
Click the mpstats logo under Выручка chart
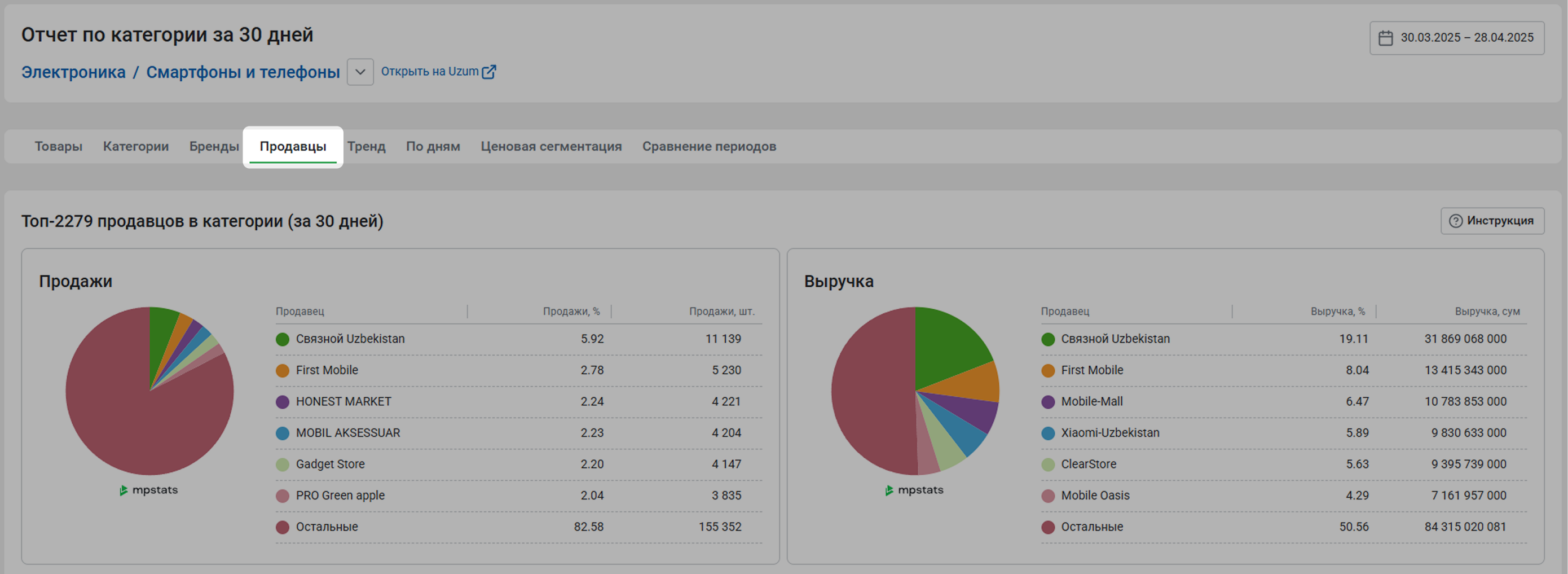[x=914, y=490]
